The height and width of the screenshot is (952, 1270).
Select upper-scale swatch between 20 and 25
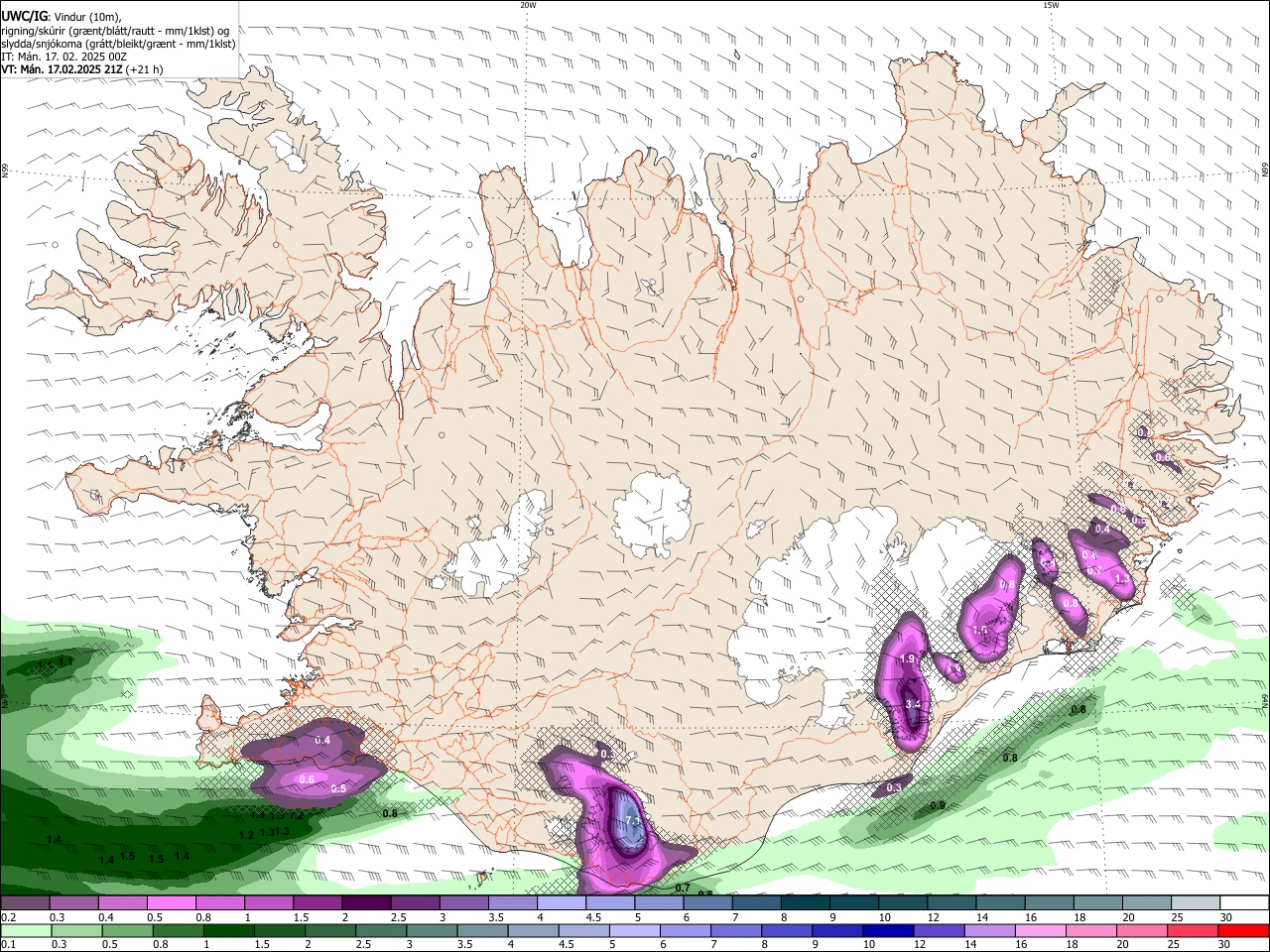1148,902
